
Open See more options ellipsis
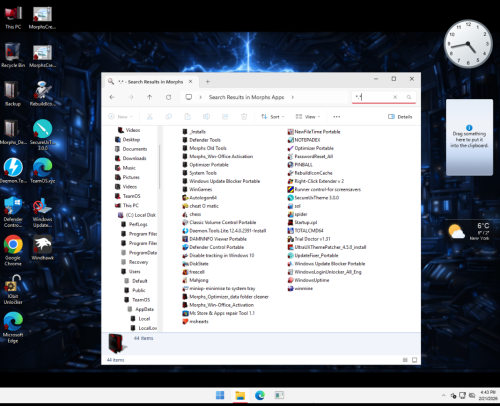(337, 117)
